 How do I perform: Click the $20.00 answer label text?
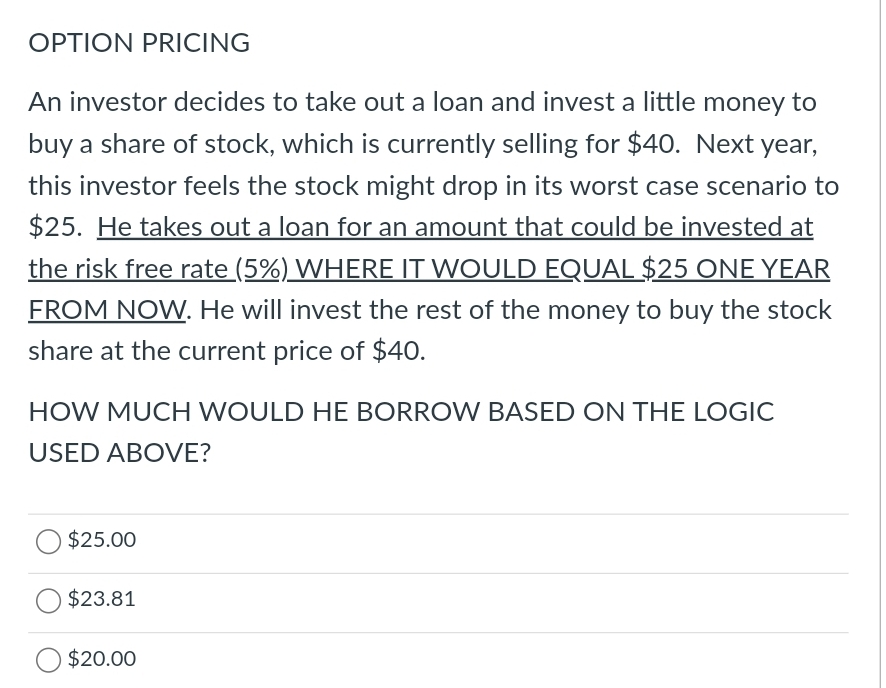(x=102, y=659)
